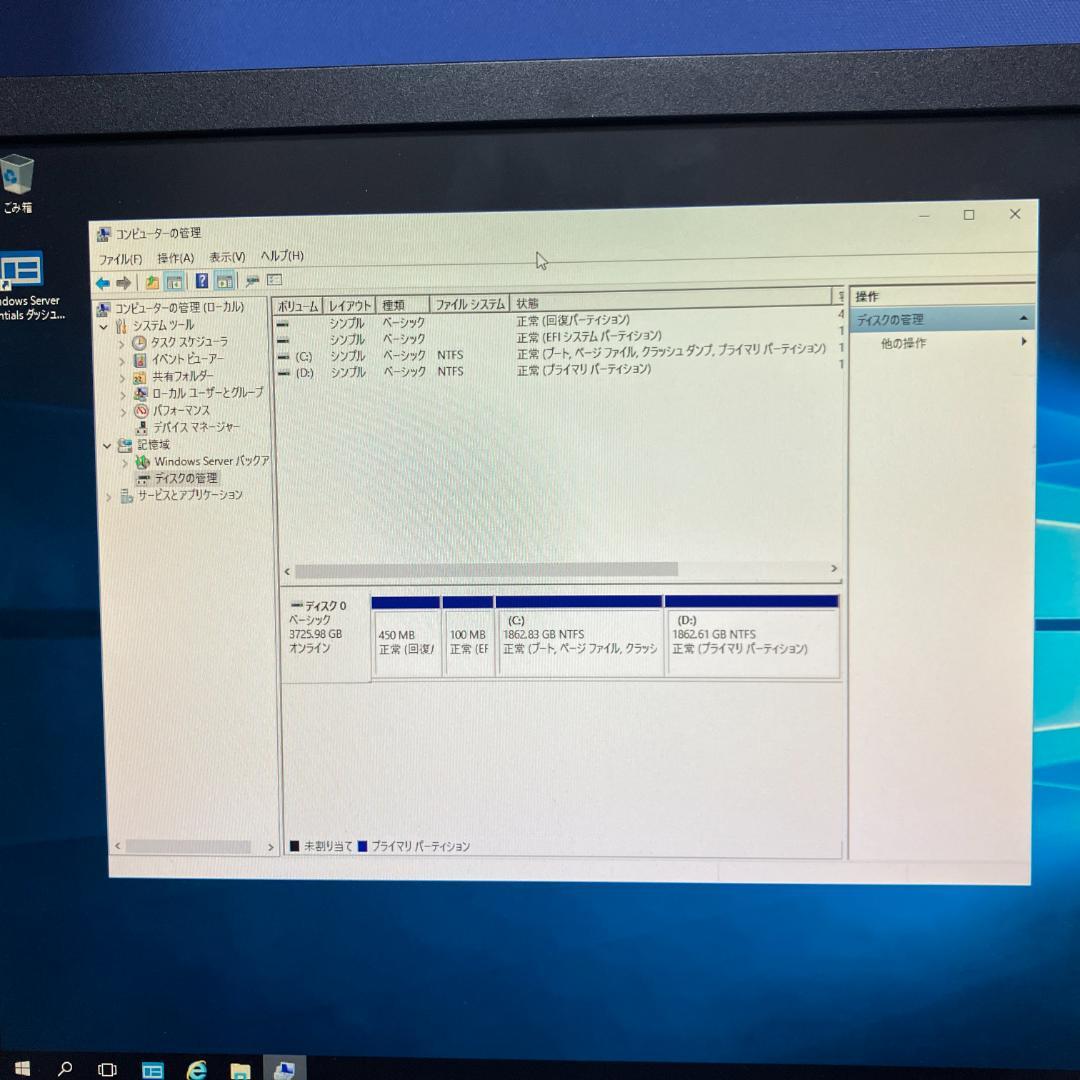Open help using the blue question mark toolbar icon
Screen dimensions: 1080x1080
point(203,282)
